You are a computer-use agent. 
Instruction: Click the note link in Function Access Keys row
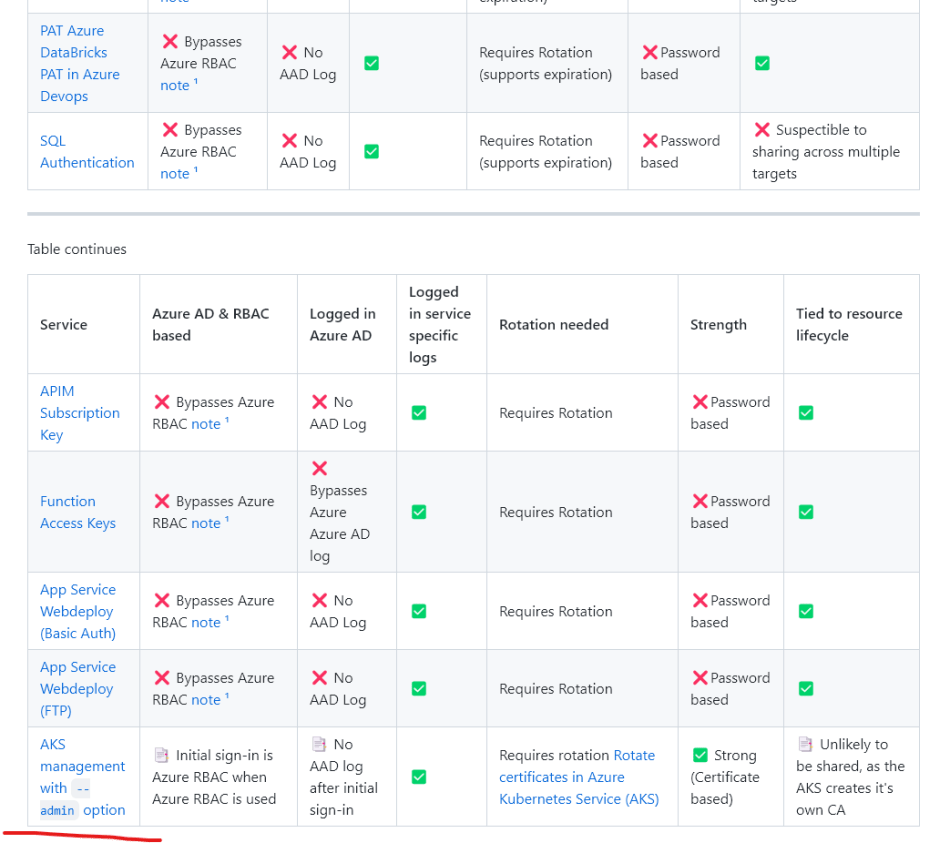click(206, 523)
